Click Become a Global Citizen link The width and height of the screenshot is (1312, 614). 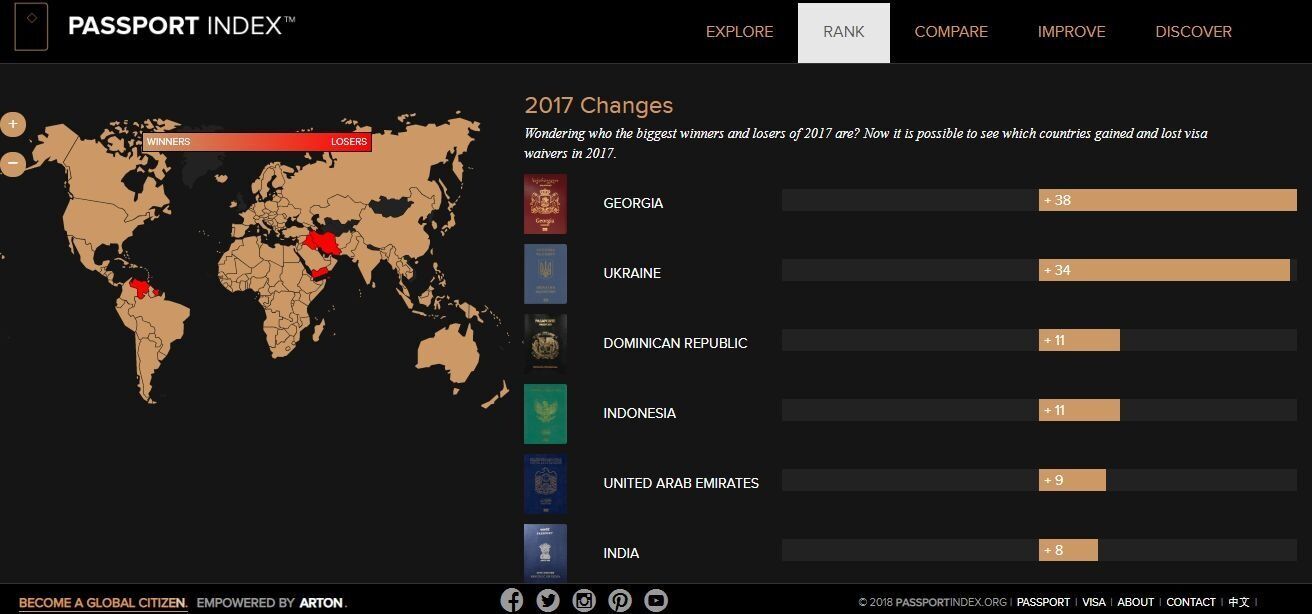[x=103, y=603]
